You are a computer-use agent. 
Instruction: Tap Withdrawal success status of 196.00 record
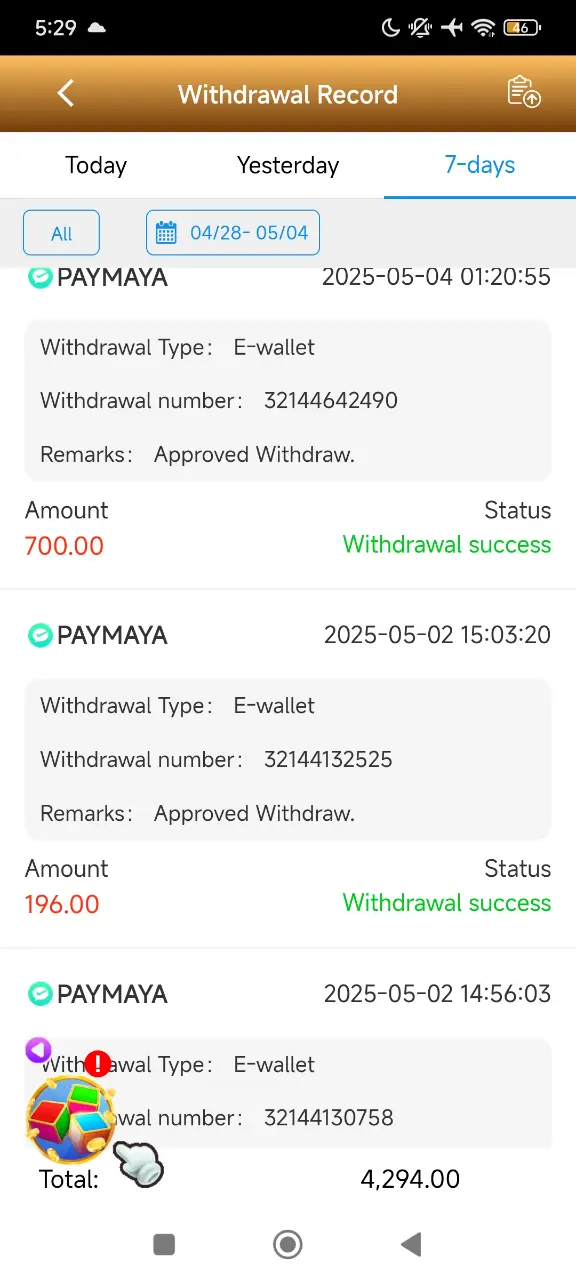(x=447, y=903)
